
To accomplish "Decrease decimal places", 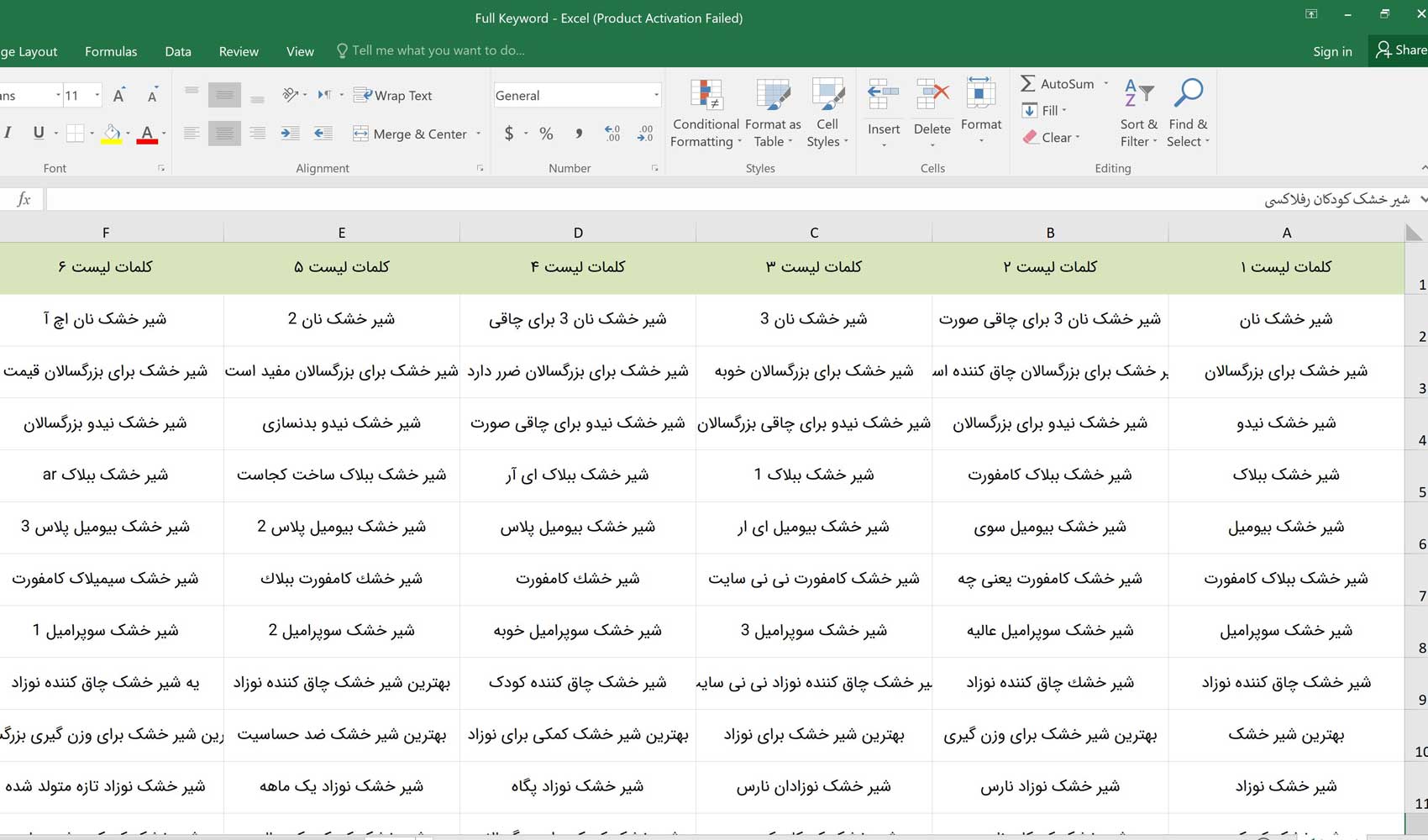I will (x=645, y=133).
